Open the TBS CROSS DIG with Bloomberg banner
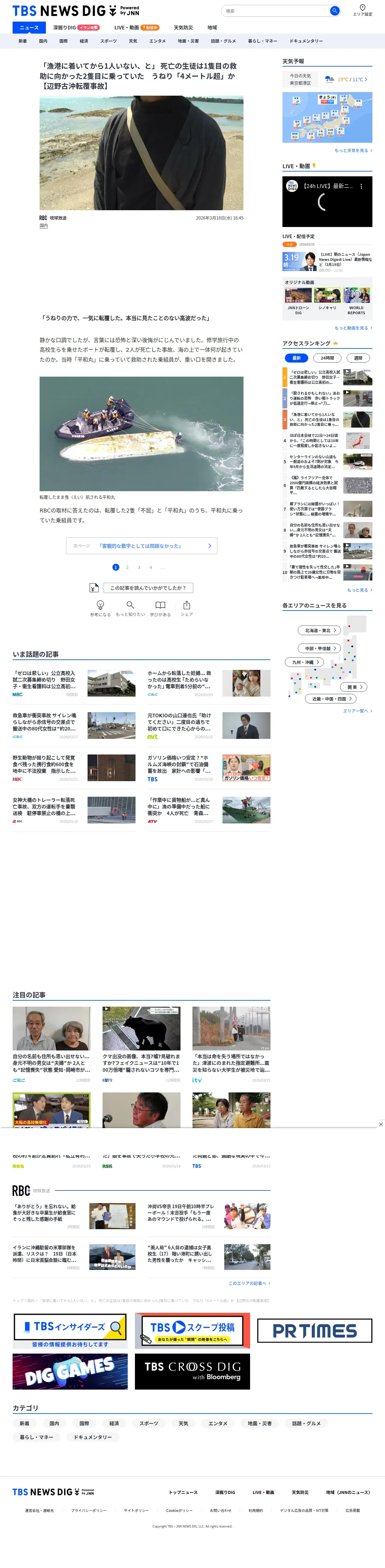The image size is (385, 1568). click(x=192, y=1371)
